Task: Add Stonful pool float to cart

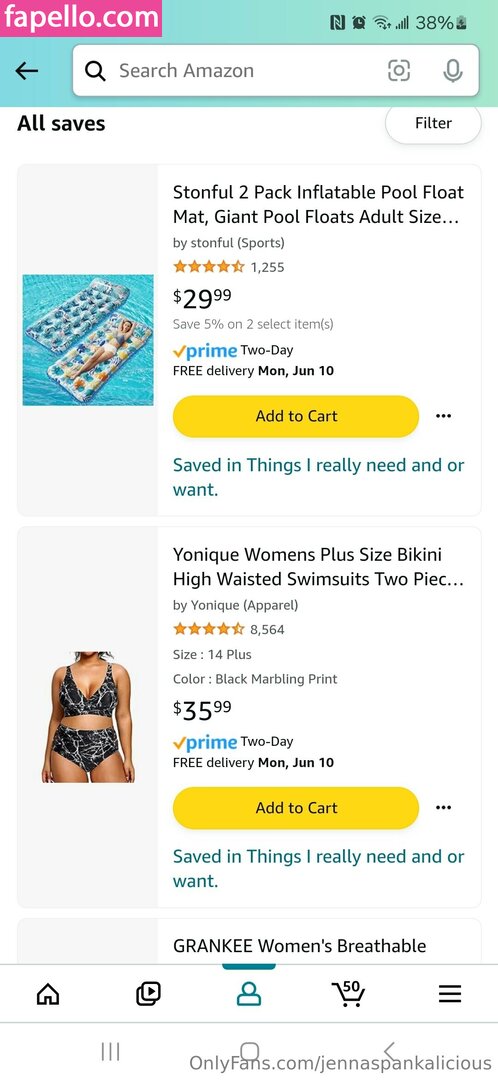Action: pyautogui.click(x=296, y=416)
